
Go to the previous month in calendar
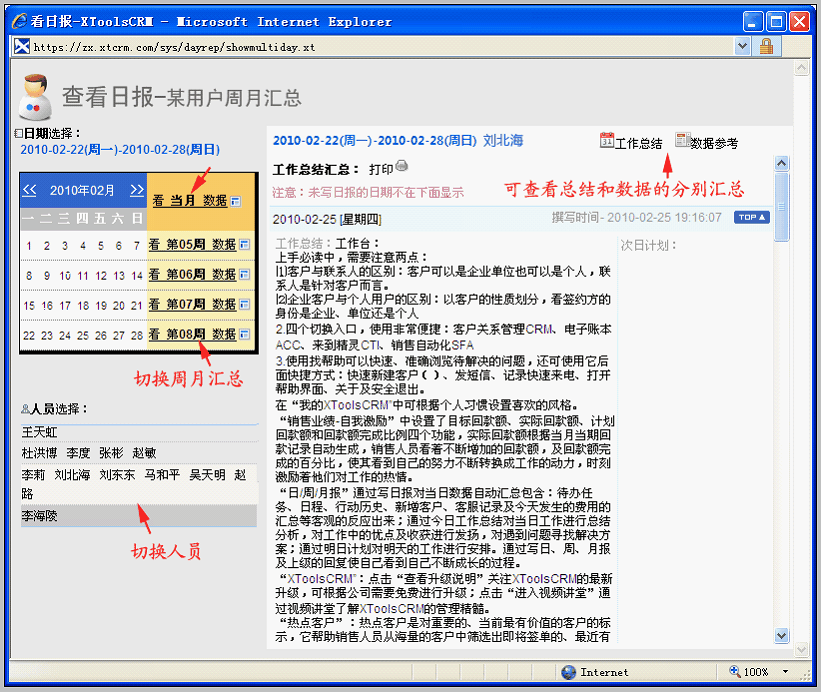[x=30, y=189]
